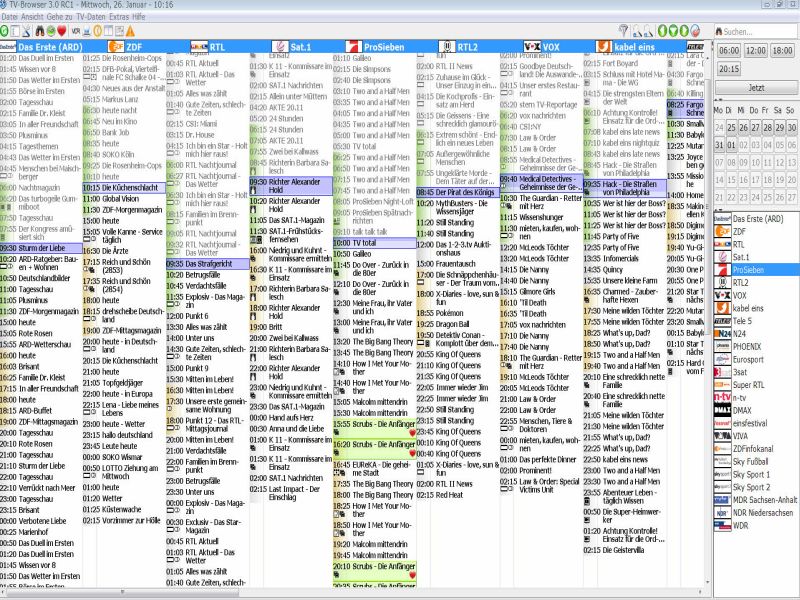Click the filter funnel icon

point(623,31)
